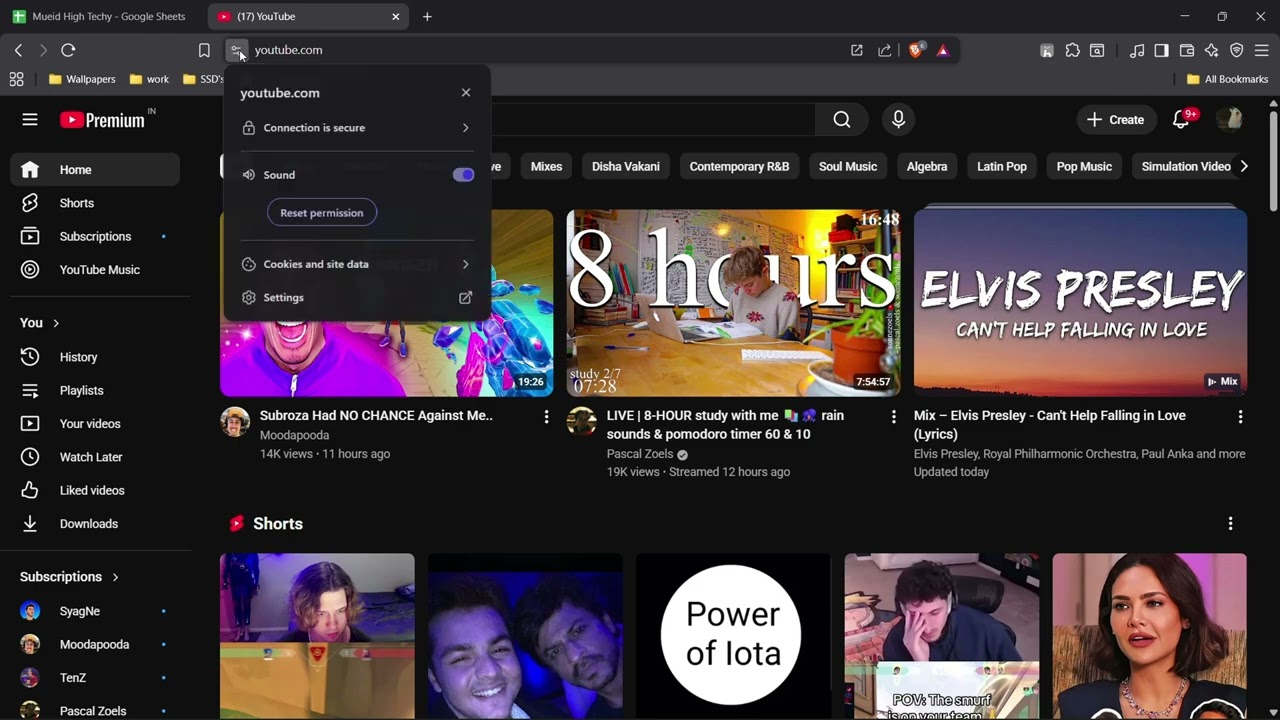
Task: Select Simulation Video chip
Action: tap(1186, 167)
